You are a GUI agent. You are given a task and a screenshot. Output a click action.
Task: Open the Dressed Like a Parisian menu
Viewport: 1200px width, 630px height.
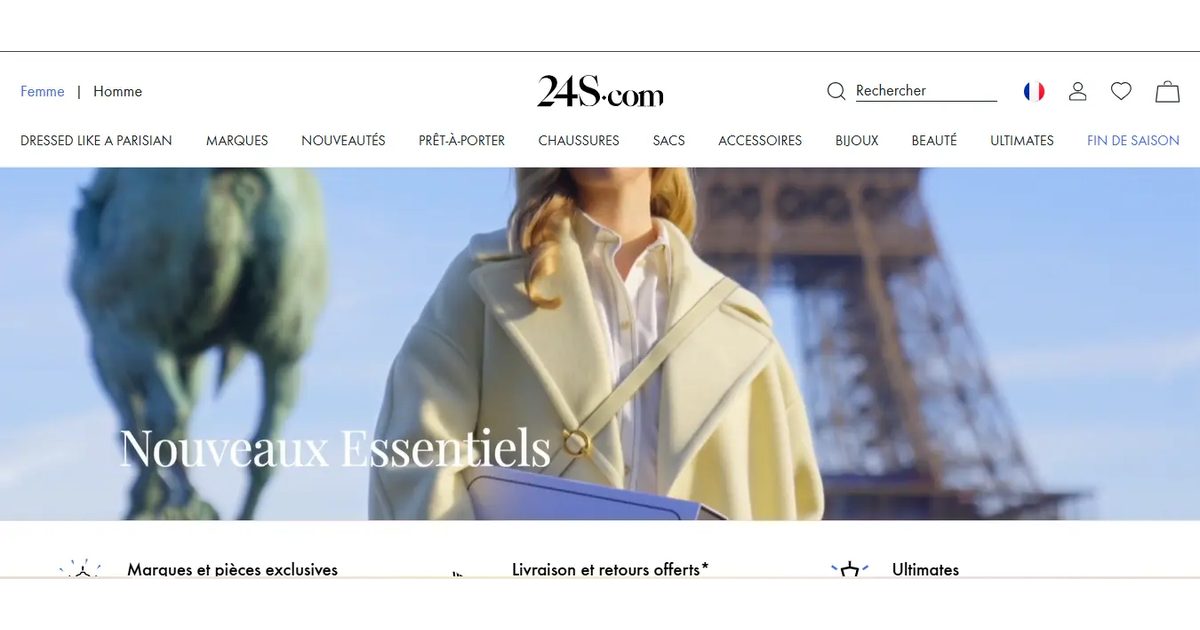coord(96,141)
